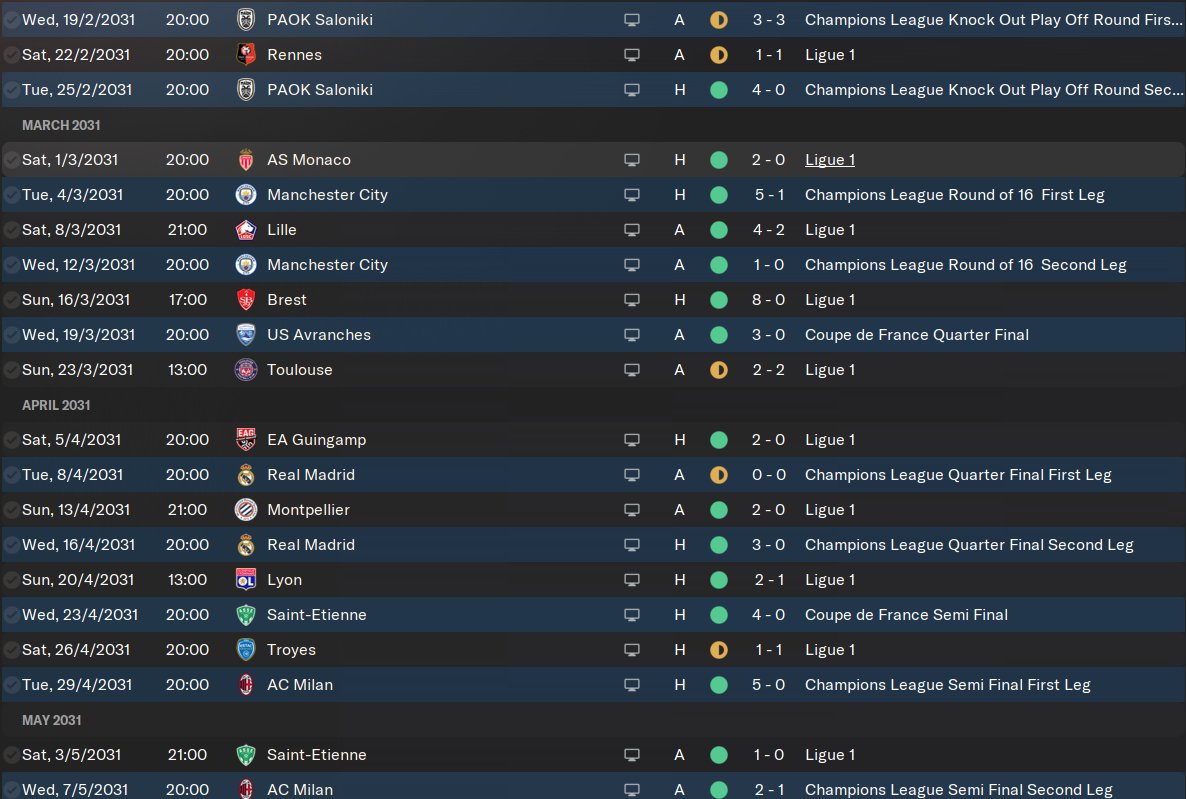Select the MARCH 2031 month header
The image size is (1186, 799).
point(61,125)
